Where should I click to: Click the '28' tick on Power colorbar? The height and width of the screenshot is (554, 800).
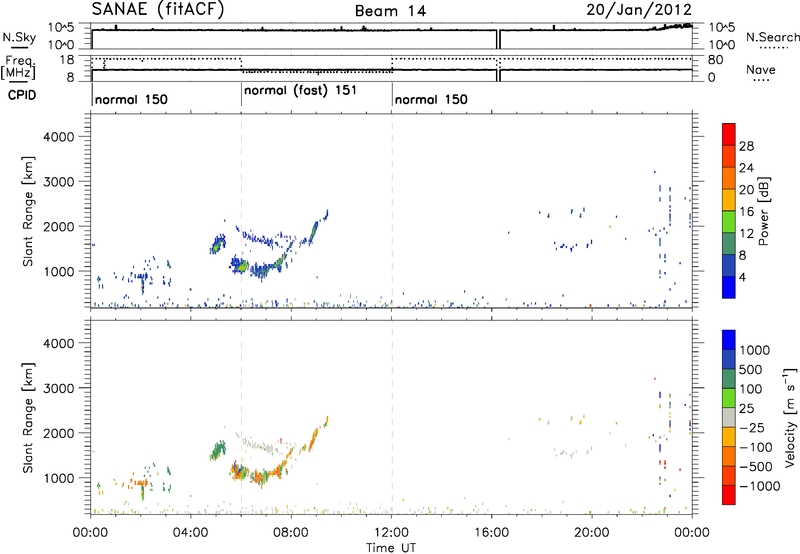pos(746,146)
